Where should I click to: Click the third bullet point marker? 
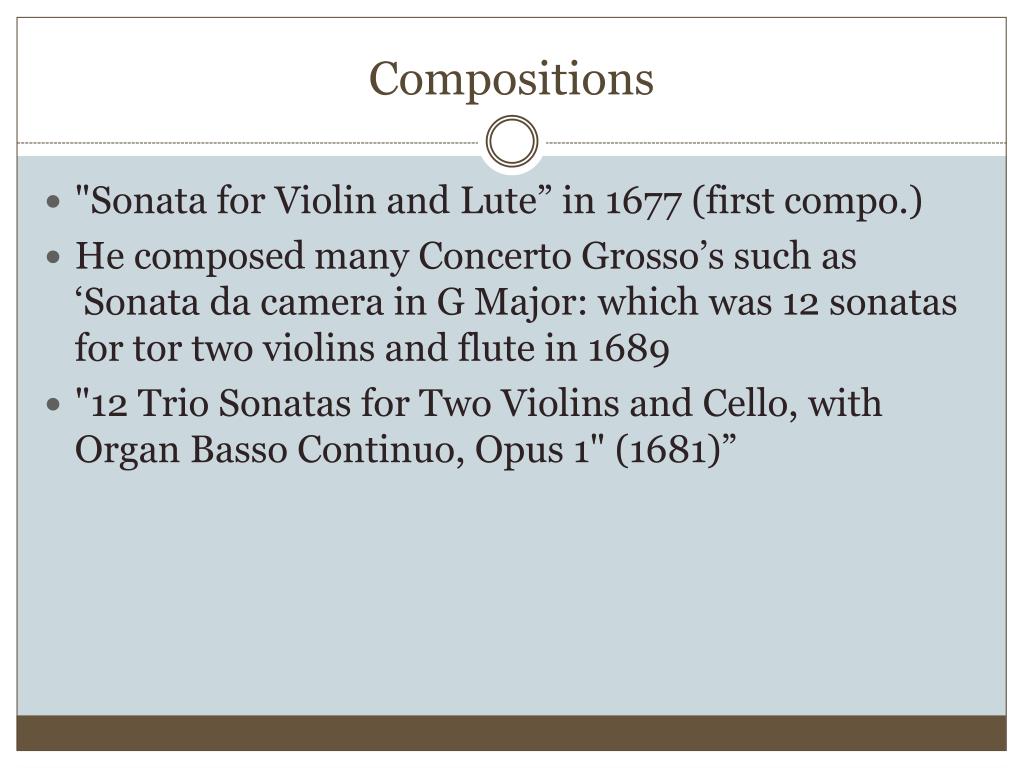pos(54,404)
